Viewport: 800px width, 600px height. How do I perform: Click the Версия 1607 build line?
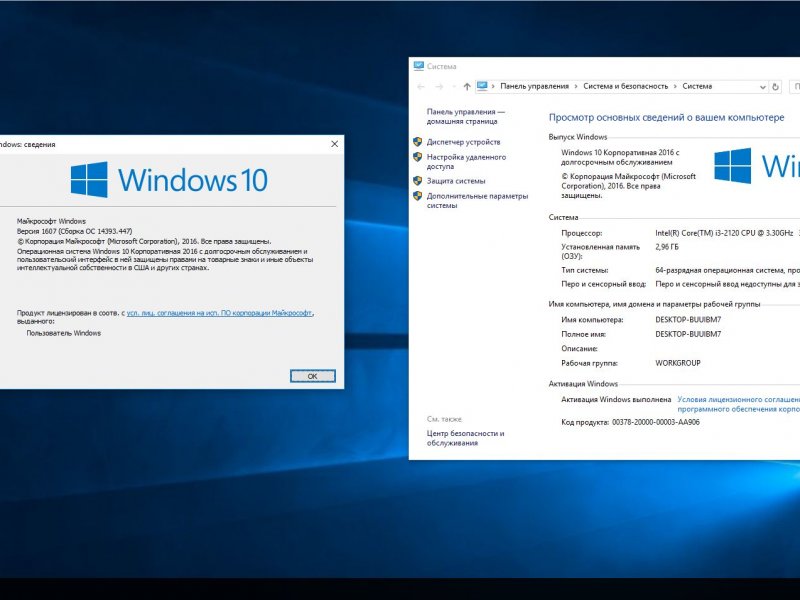pos(74,231)
